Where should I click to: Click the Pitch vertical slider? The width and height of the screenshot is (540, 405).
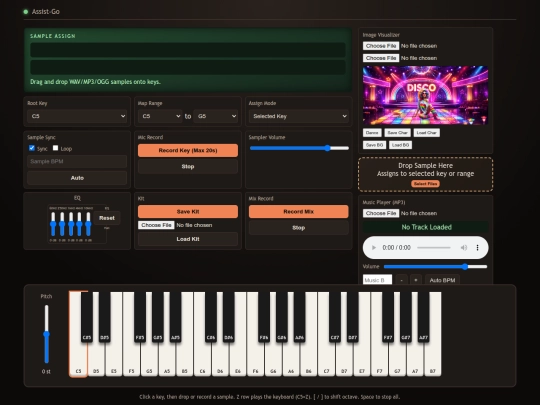tap(46, 334)
